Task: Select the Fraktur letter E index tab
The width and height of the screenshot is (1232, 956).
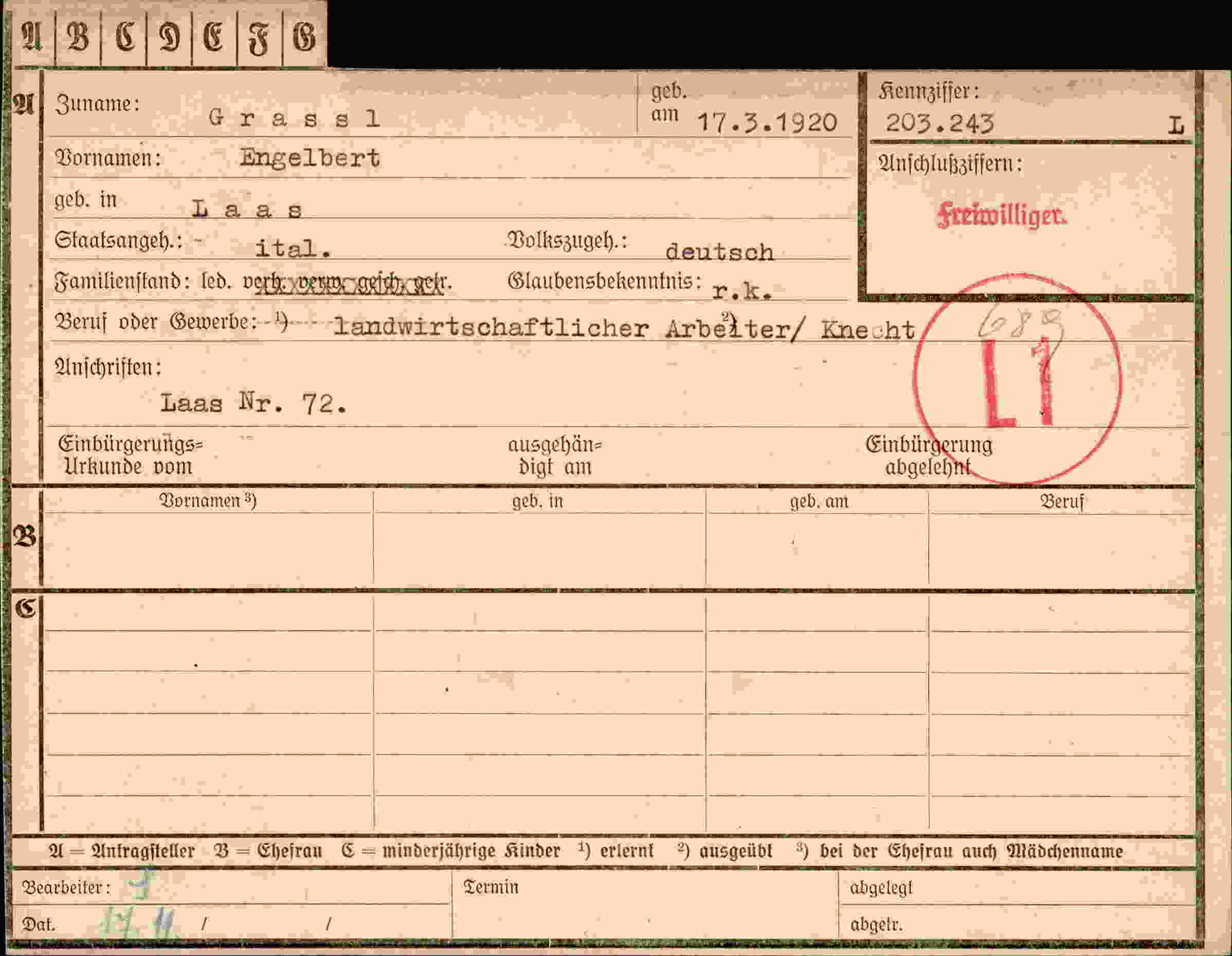Action: [x=214, y=37]
